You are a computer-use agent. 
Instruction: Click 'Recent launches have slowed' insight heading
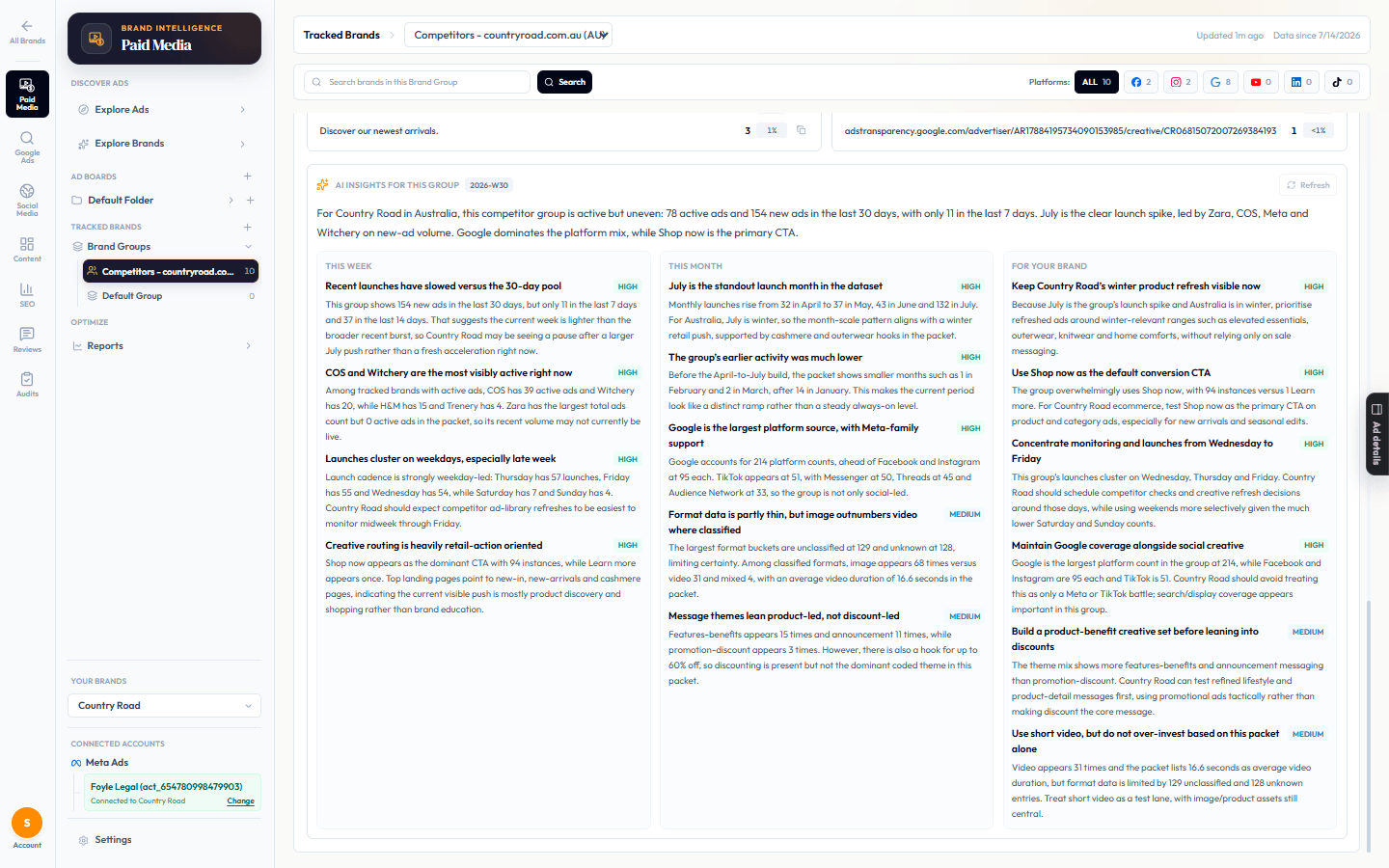click(x=443, y=286)
